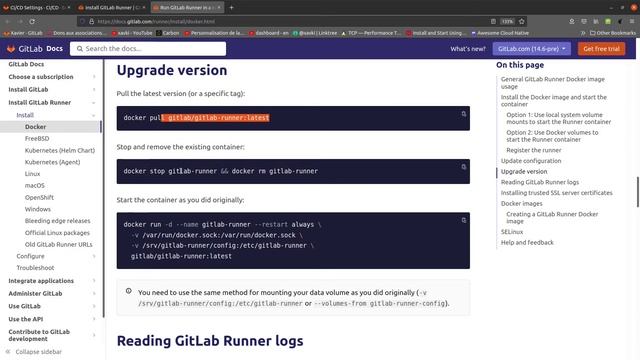Screen dimensions: 640x360
Task: Open the Windows install page
Action: coord(38,209)
